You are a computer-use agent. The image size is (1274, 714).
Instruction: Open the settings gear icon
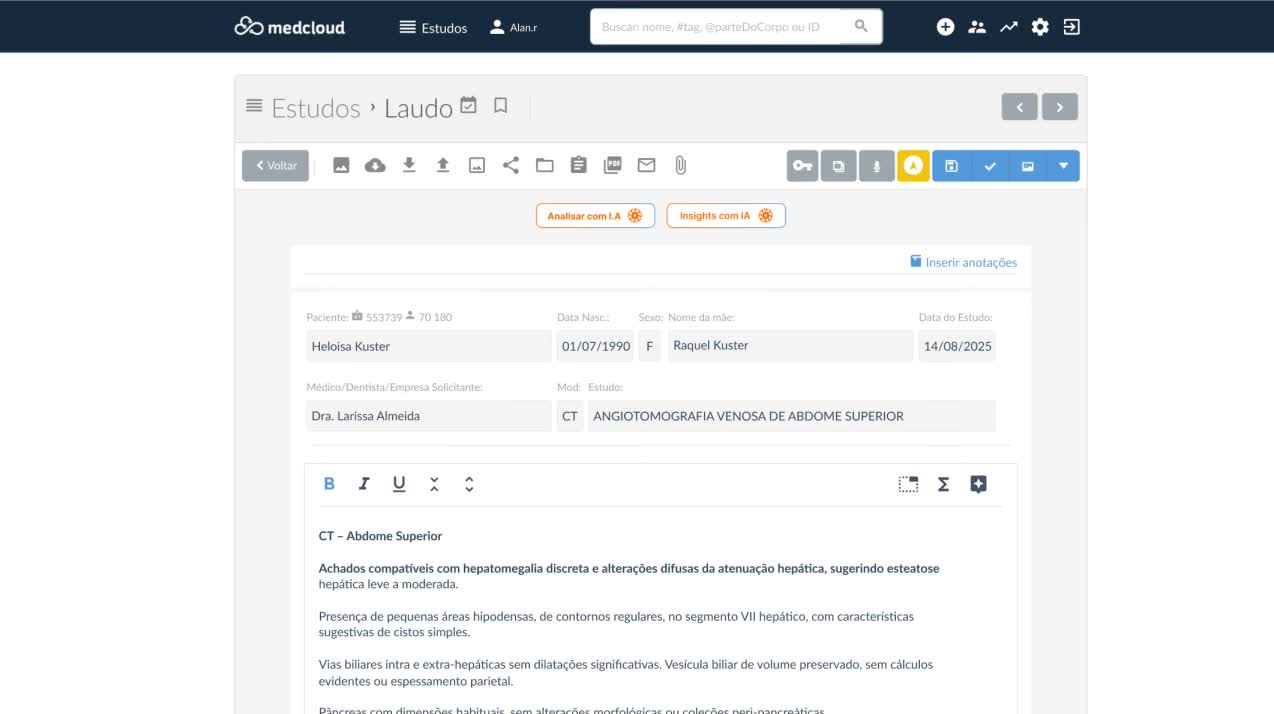1040,27
